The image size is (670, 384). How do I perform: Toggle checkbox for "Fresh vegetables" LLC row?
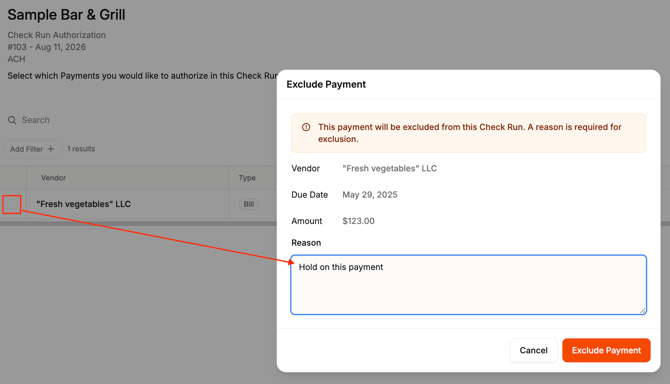click(12, 204)
